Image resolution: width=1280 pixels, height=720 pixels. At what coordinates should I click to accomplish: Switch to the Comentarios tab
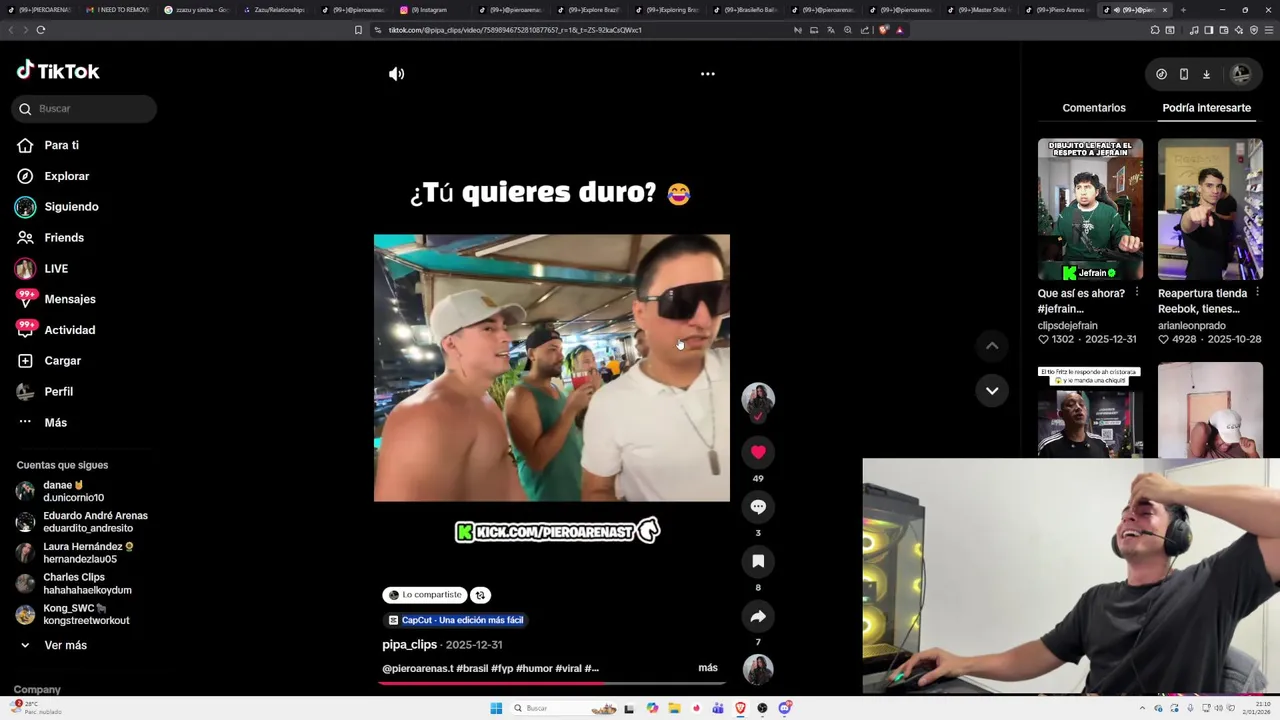[x=1094, y=108]
